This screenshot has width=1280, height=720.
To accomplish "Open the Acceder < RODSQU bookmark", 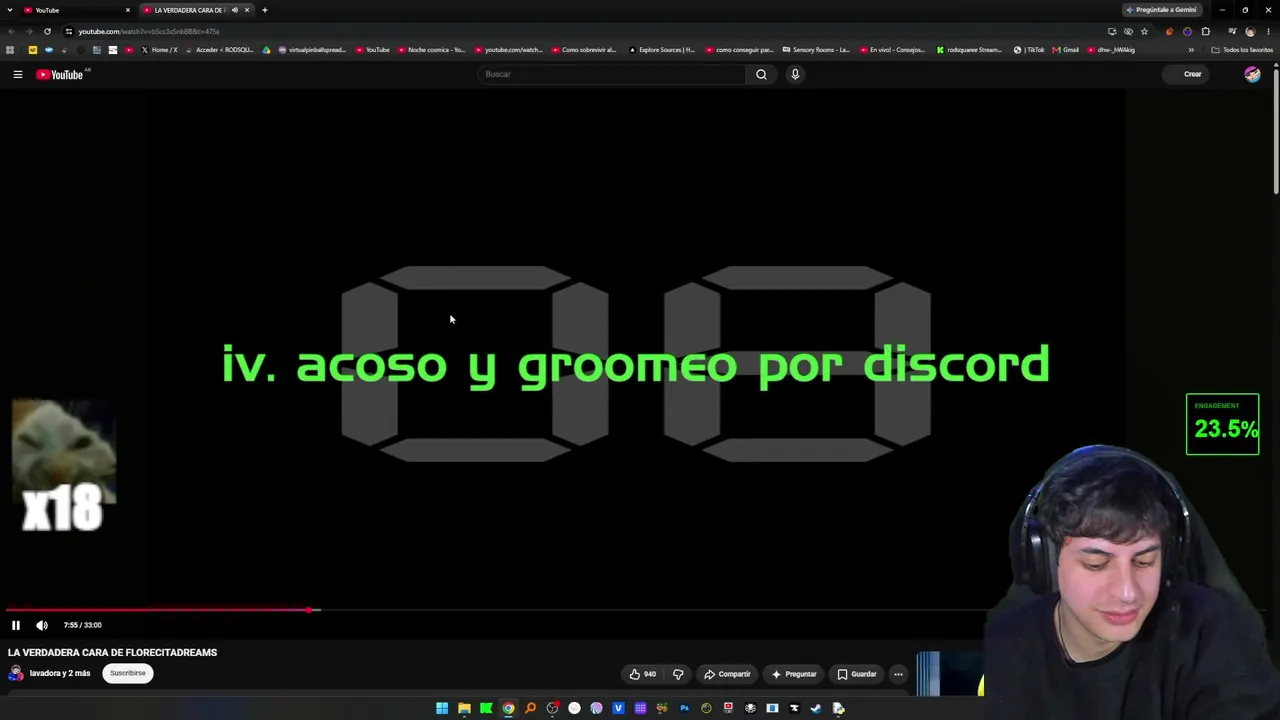I will pos(219,50).
